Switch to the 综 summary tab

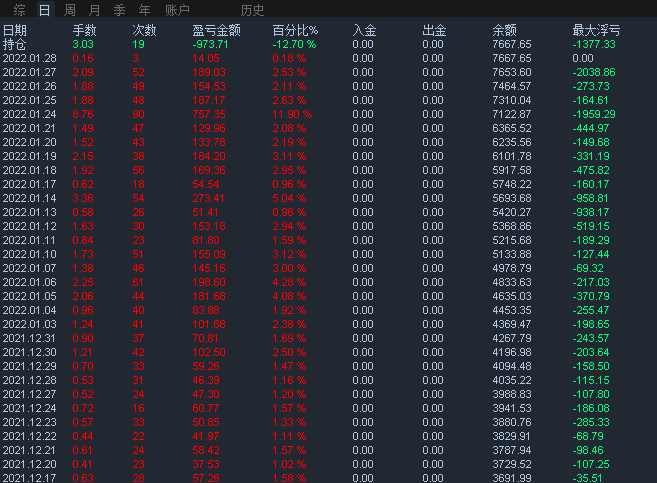click(x=19, y=10)
